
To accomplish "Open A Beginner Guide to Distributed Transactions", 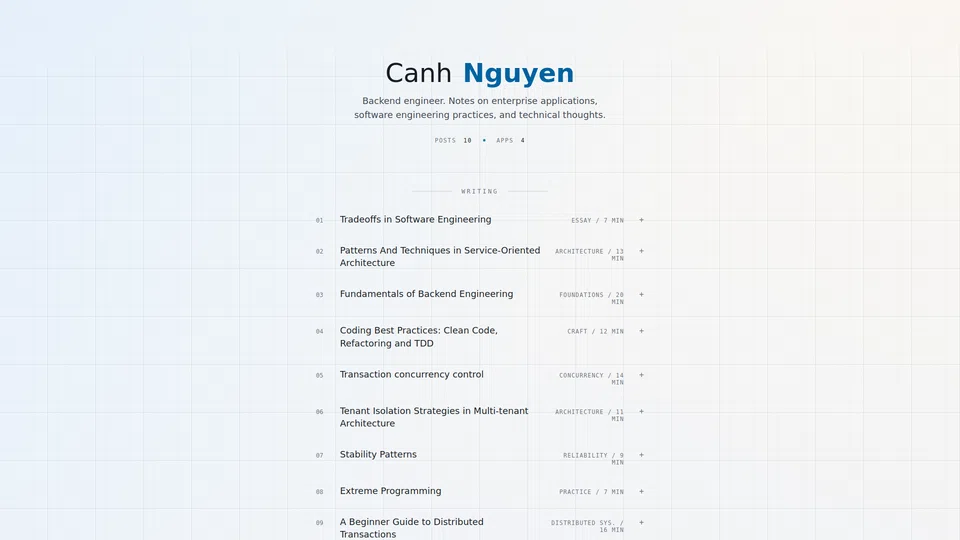I will 411,528.
